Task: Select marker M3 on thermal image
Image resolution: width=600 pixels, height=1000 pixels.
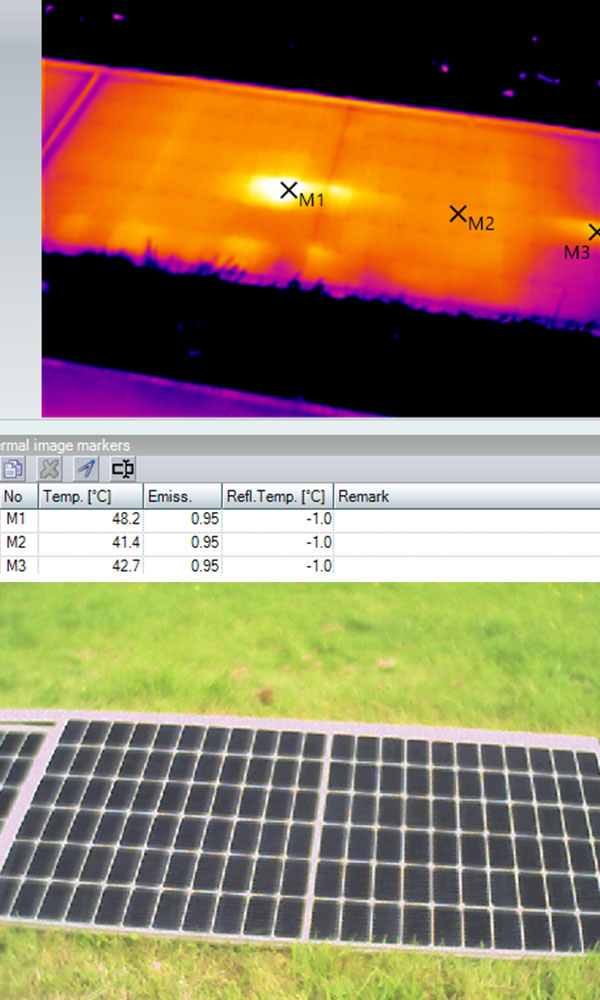Action: point(594,232)
